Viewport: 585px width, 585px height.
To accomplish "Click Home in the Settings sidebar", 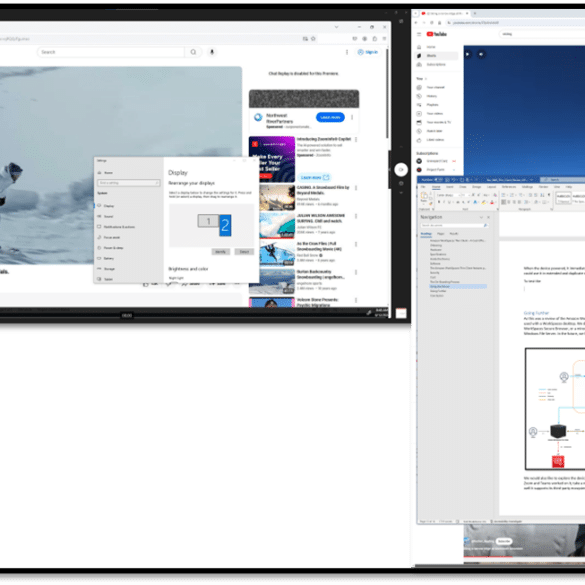I will [105, 173].
